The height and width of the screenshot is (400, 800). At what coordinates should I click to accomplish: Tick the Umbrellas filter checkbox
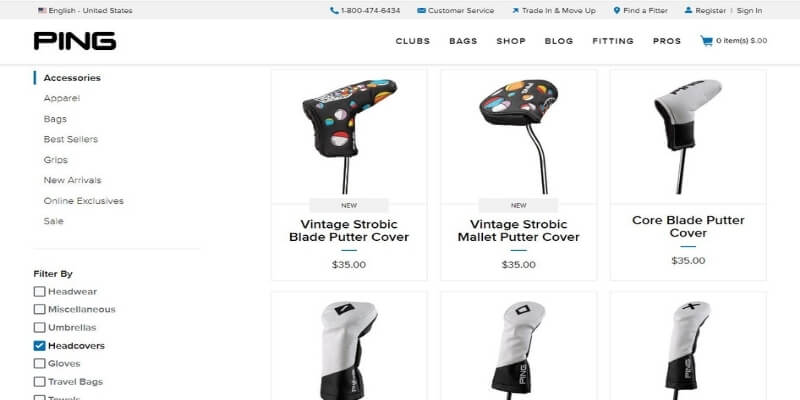[39, 328]
